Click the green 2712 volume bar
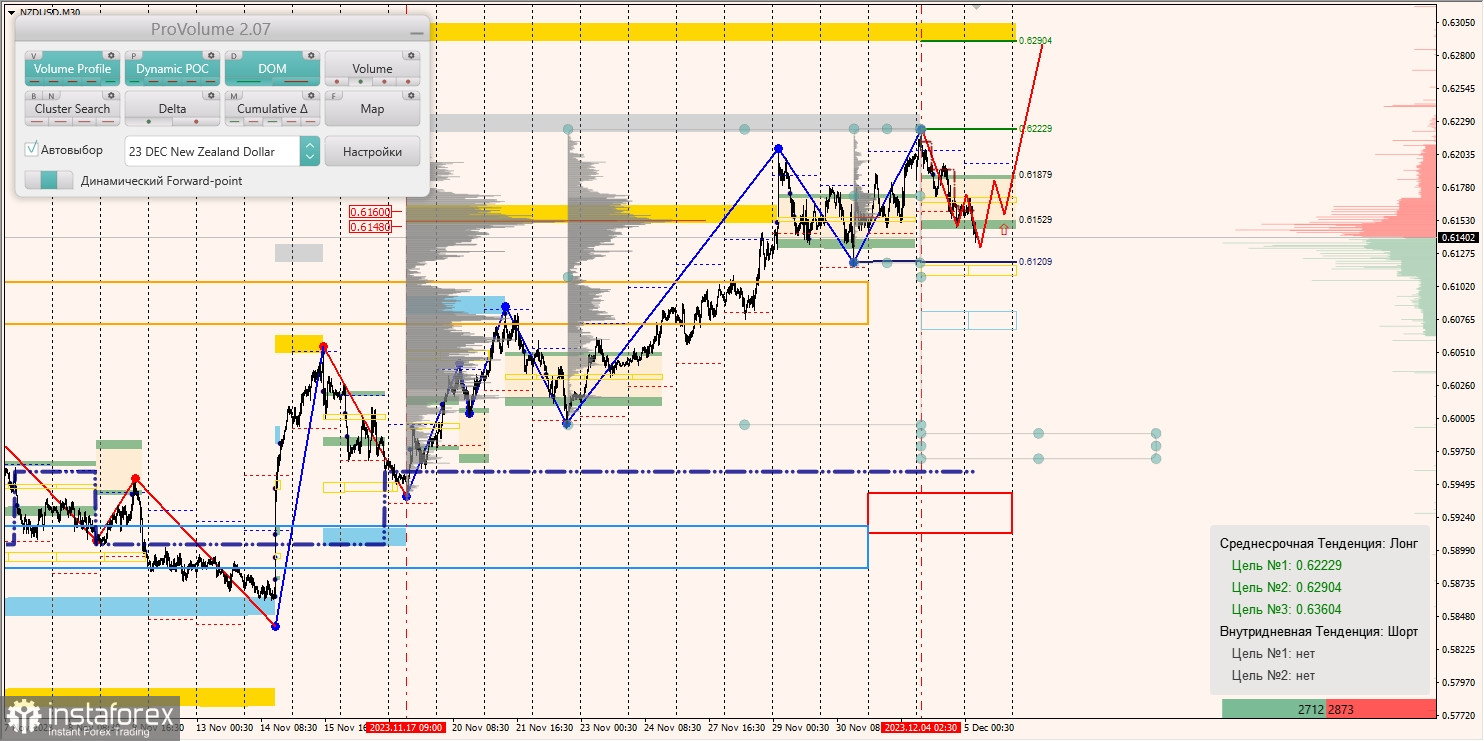1484x741 pixels. tap(1274, 709)
